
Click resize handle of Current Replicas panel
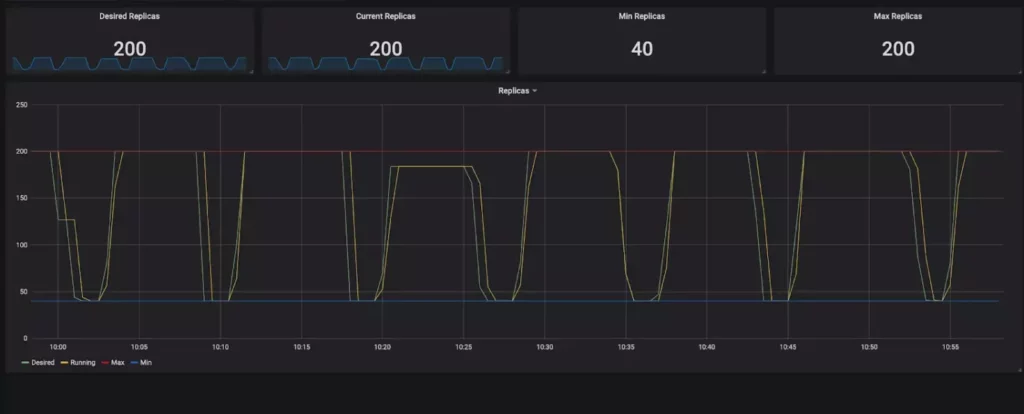pyautogui.click(x=508, y=72)
